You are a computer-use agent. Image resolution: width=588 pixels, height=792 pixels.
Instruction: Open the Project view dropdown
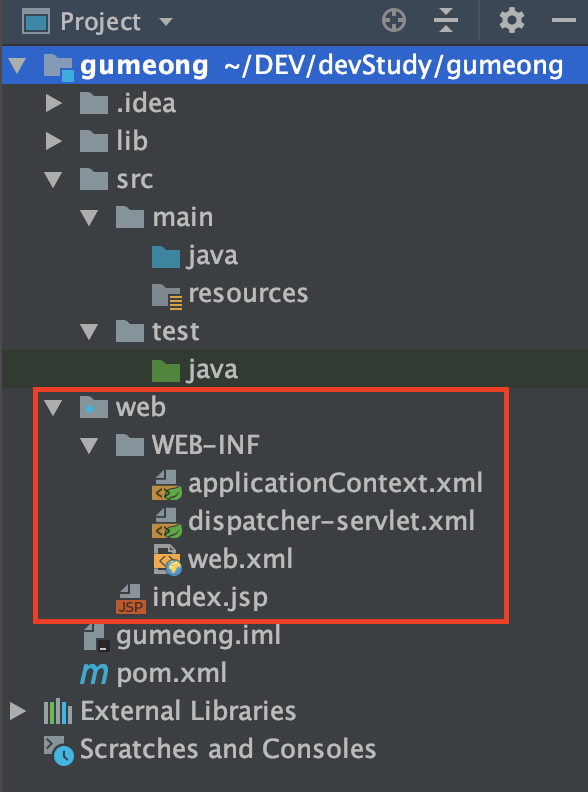pos(165,22)
